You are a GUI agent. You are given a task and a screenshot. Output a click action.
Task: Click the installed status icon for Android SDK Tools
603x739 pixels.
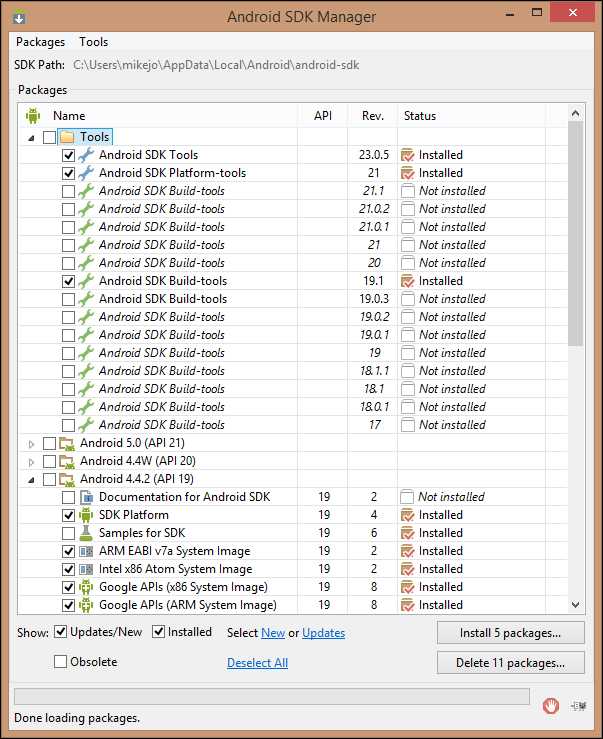pyautogui.click(x=407, y=155)
